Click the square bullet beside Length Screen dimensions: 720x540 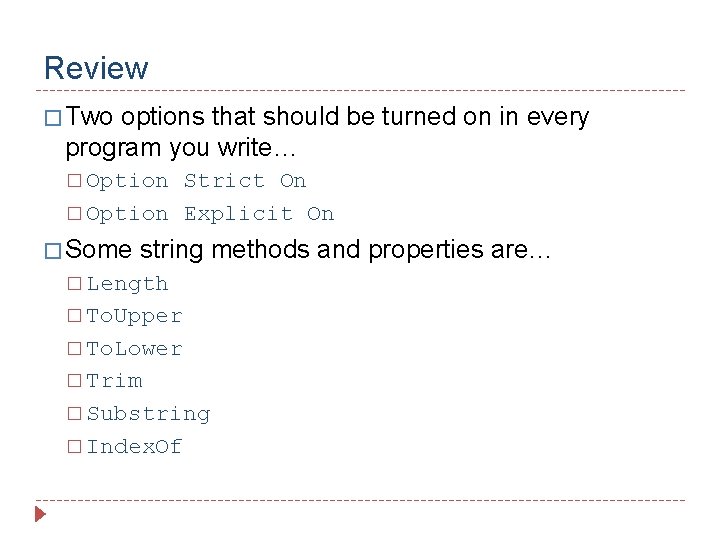pos(74,283)
